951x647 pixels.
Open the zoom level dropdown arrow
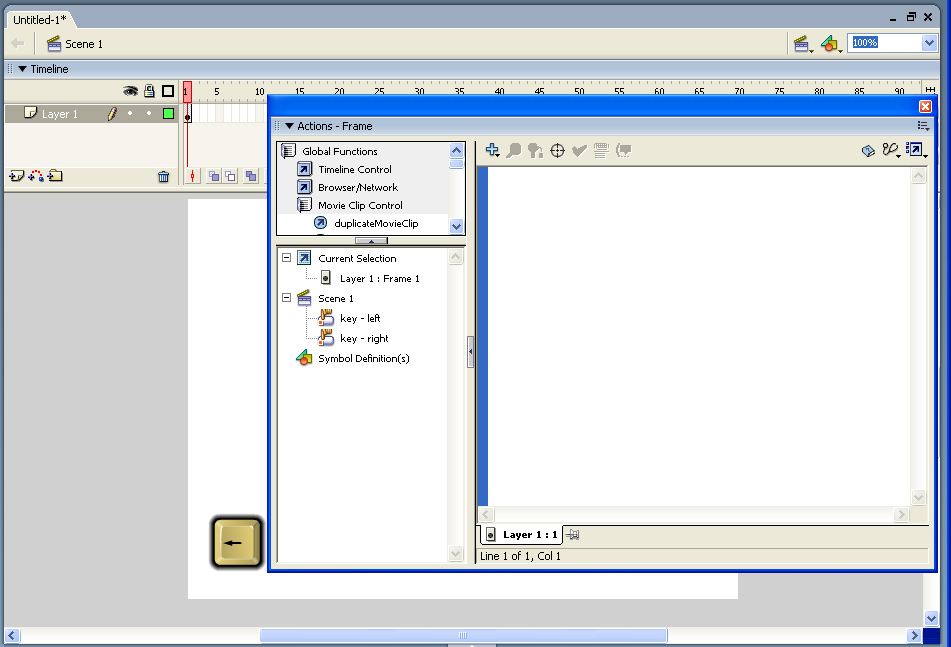[929, 43]
